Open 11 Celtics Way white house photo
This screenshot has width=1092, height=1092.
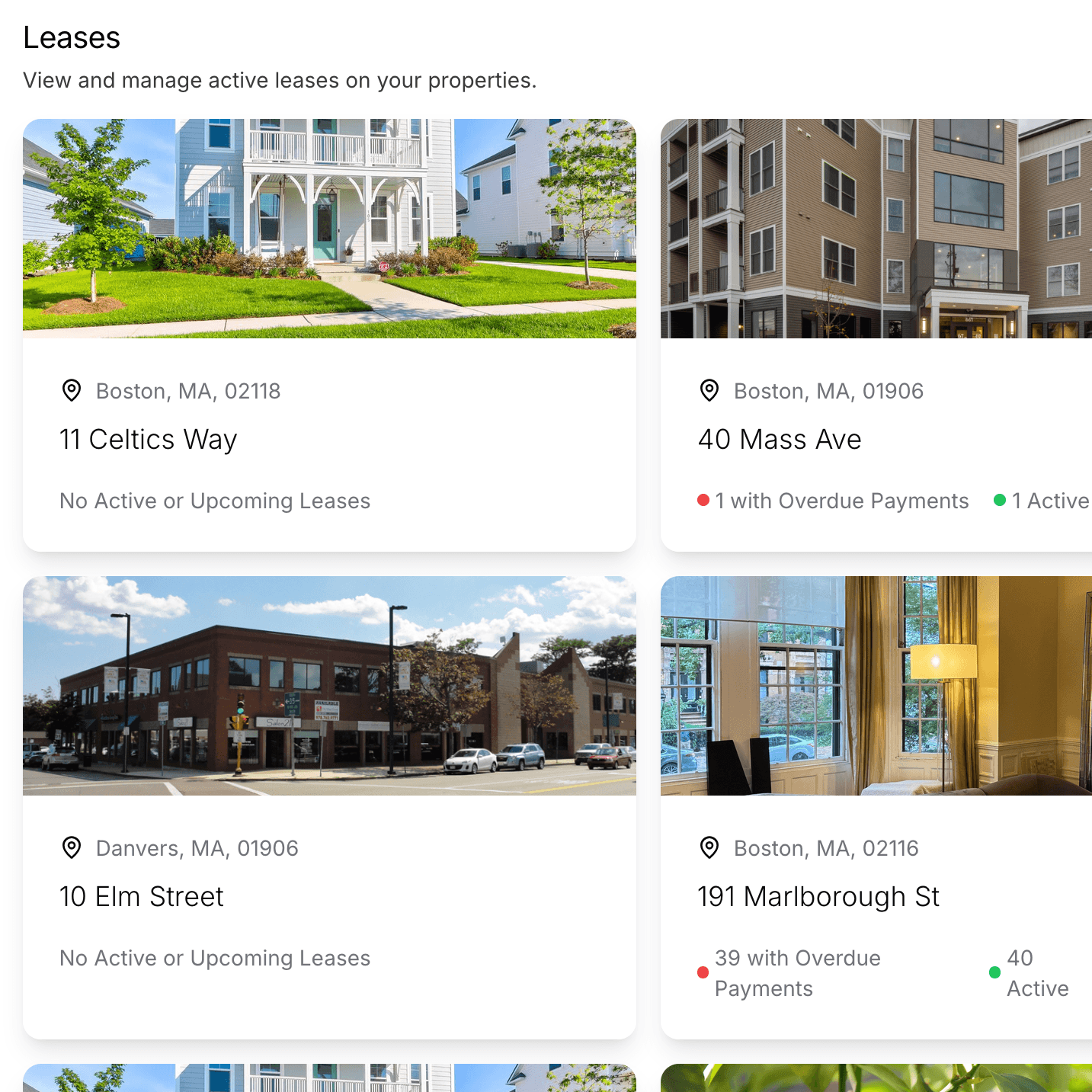coord(329,229)
